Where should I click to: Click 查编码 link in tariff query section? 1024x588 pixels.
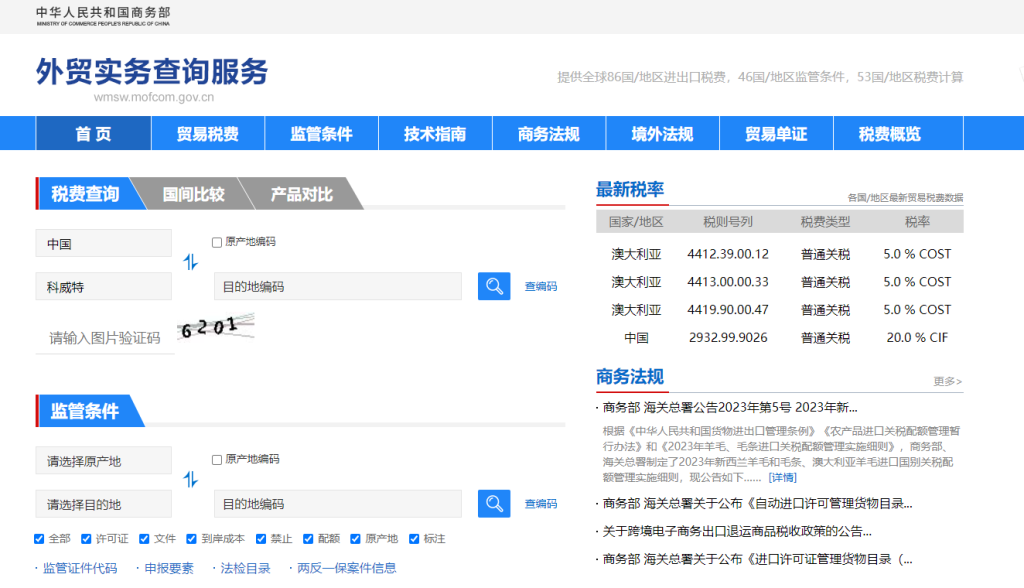click(x=541, y=286)
